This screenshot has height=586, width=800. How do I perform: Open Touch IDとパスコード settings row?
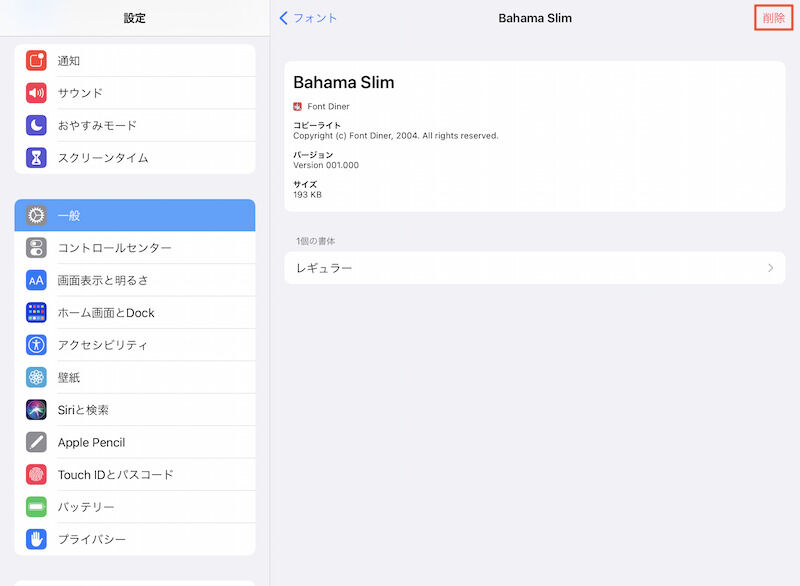pos(135,474)
